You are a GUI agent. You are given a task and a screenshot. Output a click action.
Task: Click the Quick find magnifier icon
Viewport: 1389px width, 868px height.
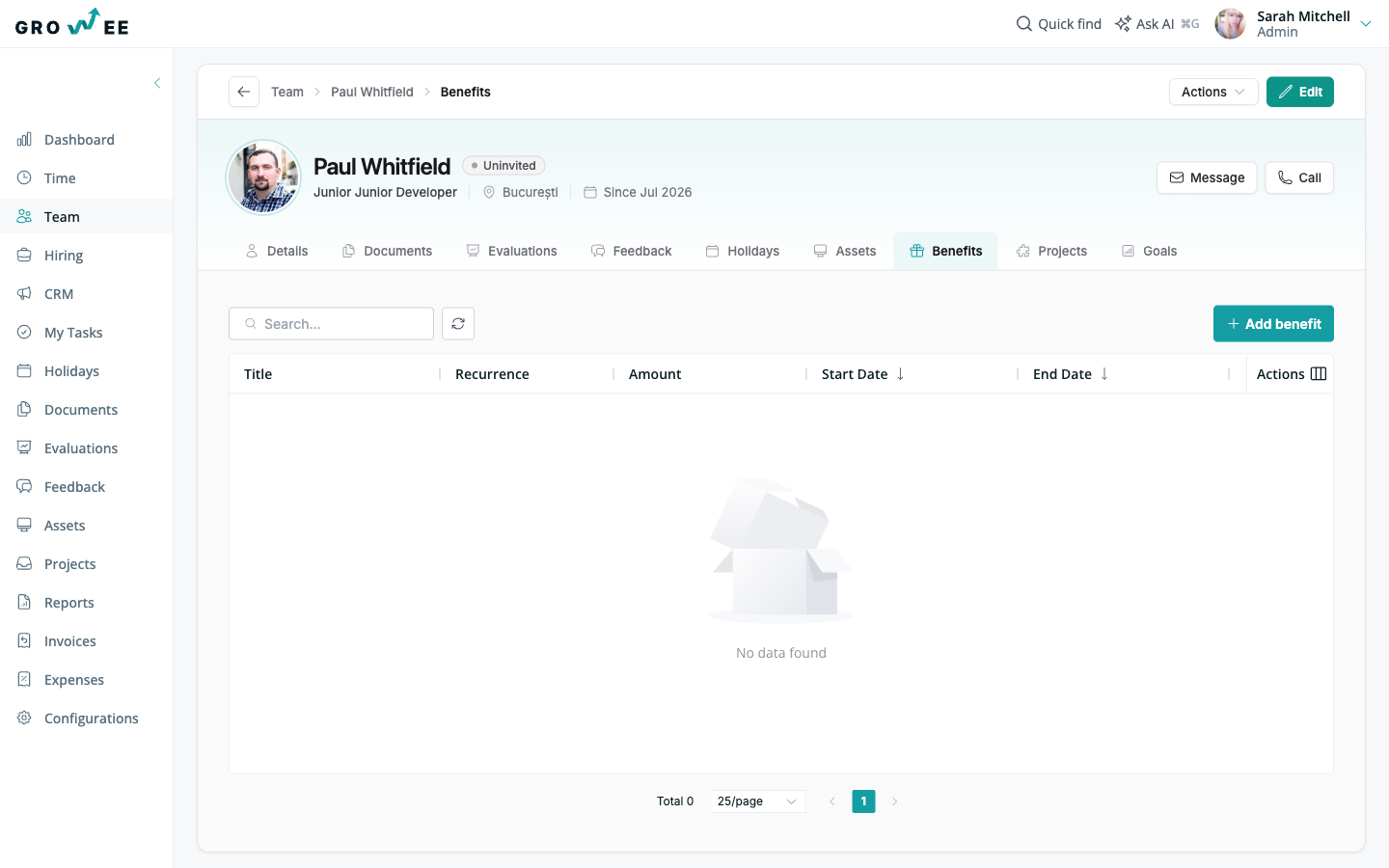coord(1024,23)
